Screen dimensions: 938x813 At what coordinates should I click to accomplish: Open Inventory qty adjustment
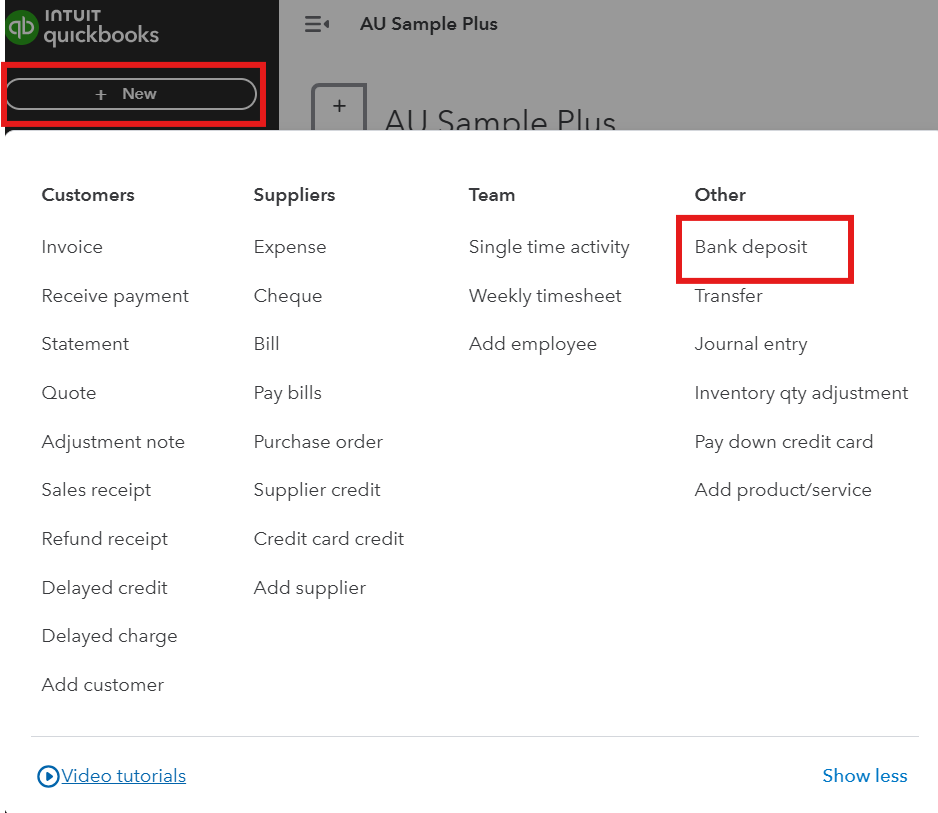[x=801, y=393]
